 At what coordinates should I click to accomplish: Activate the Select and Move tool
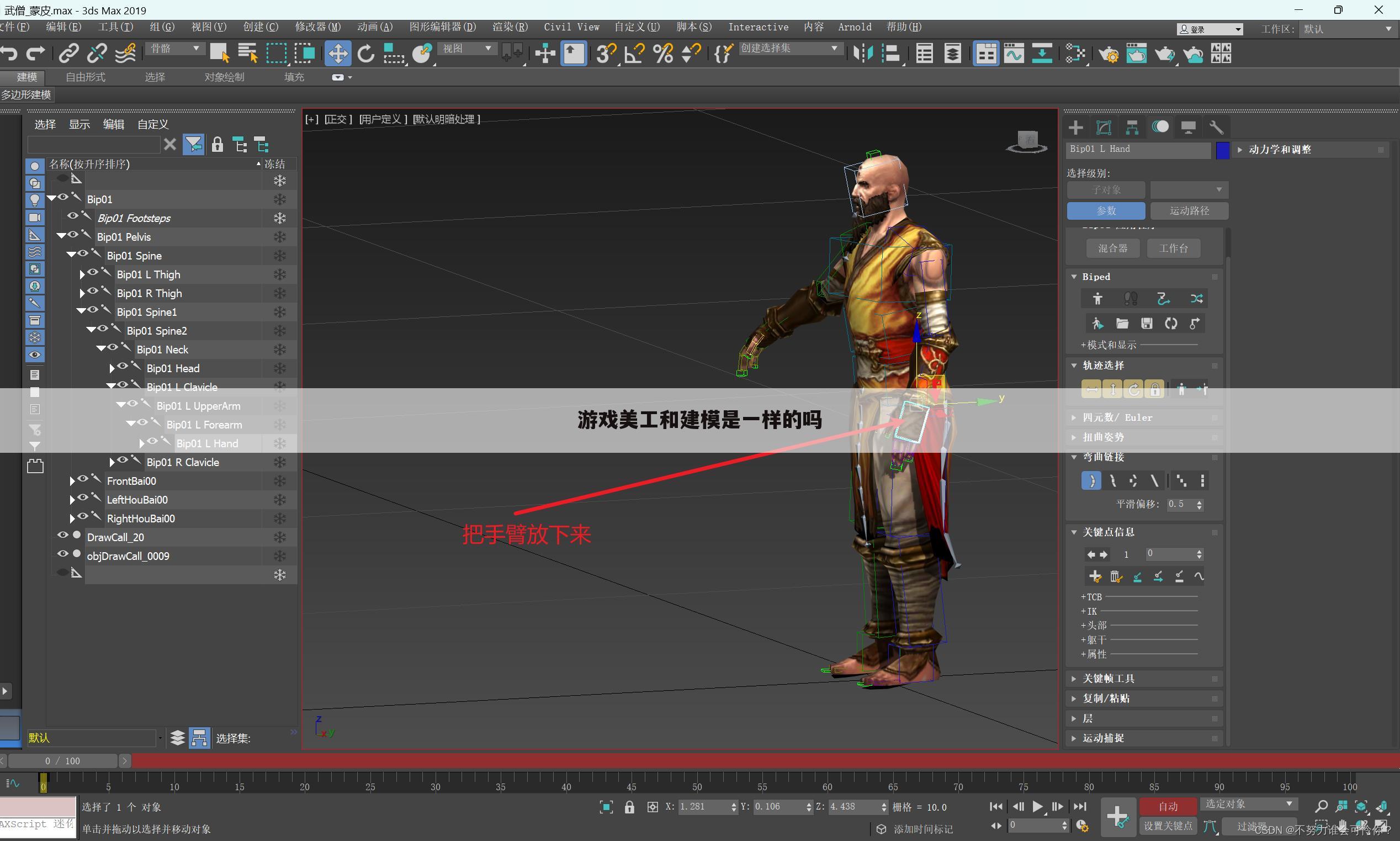338,54
